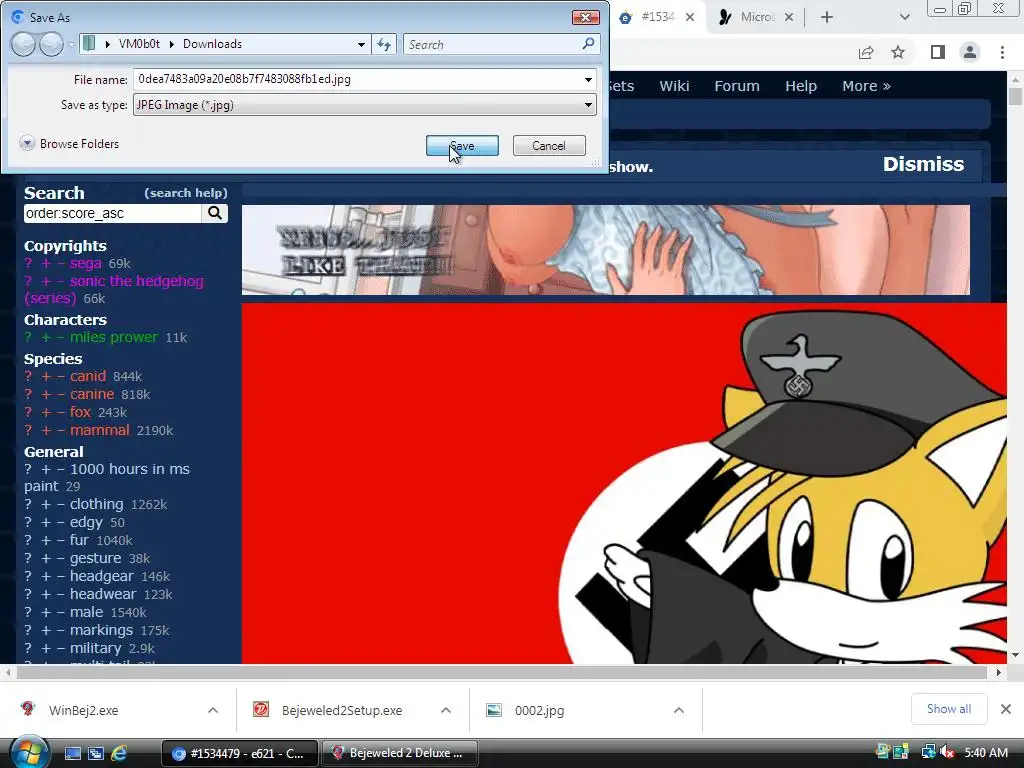The image size is (1024, 768).
Task: Click the clothing tag link
Action: click(x=97, y=504)
